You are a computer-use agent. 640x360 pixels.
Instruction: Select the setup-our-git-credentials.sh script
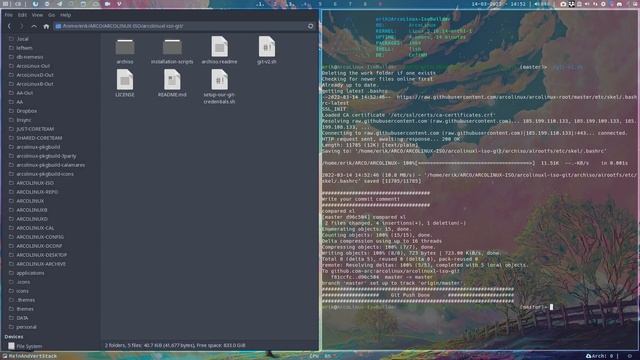pyautogui.click(x=220, y=80)
